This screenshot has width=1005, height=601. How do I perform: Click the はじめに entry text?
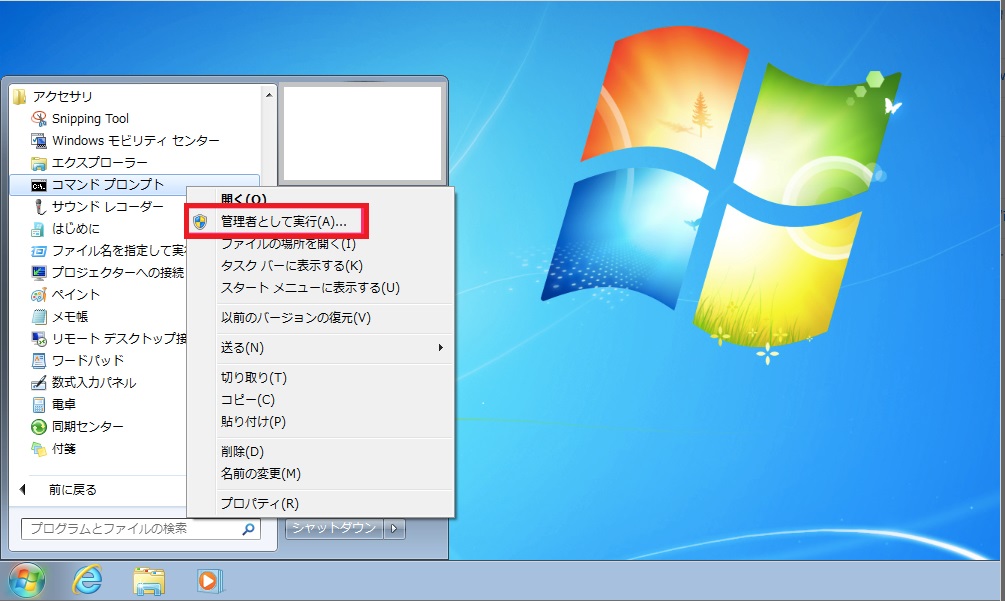click(76, 229)
